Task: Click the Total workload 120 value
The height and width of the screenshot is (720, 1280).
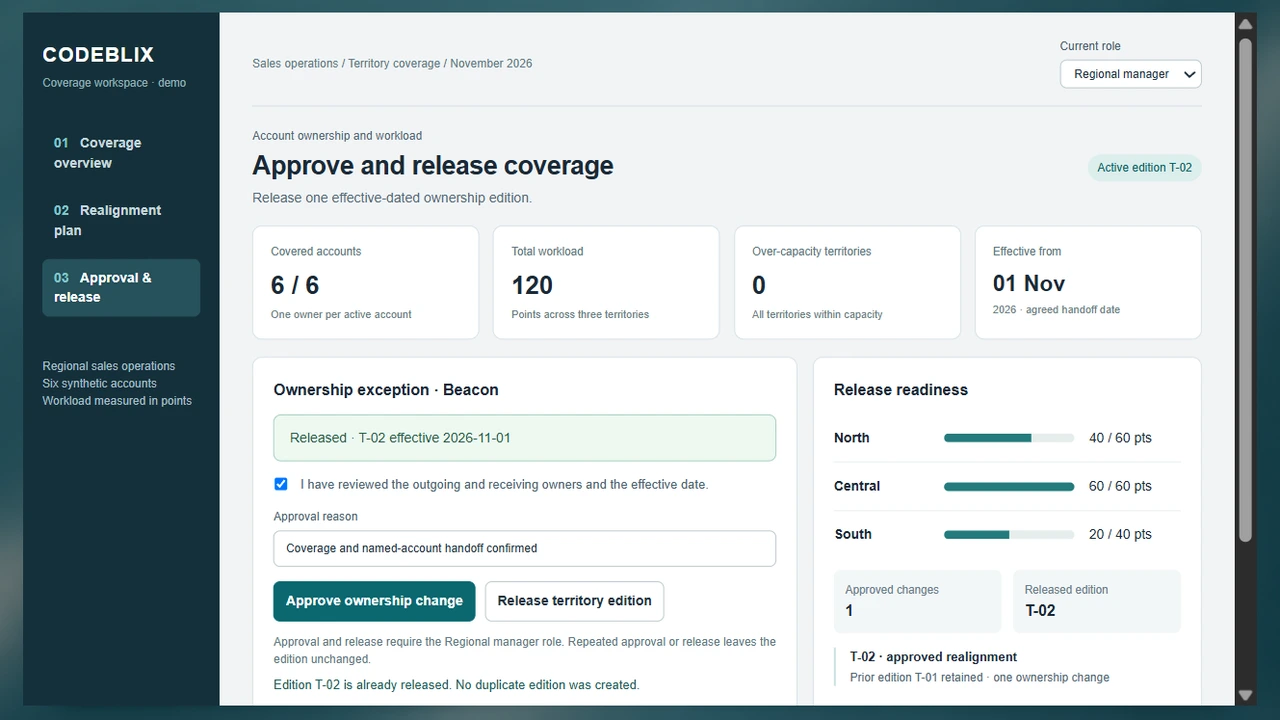Action: [532, 285]
